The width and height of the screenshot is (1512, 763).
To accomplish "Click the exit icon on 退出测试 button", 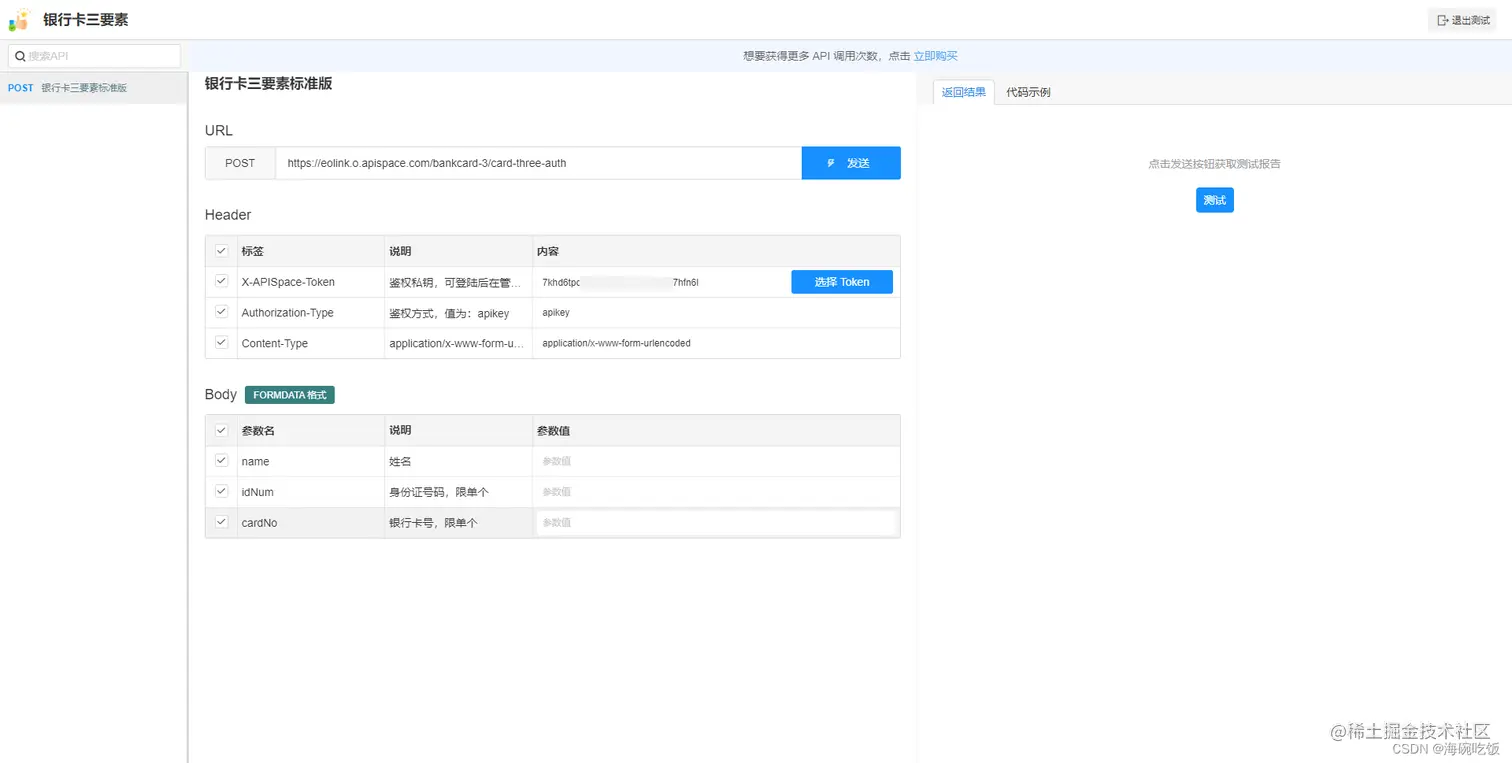I will tap(1443, 19).
